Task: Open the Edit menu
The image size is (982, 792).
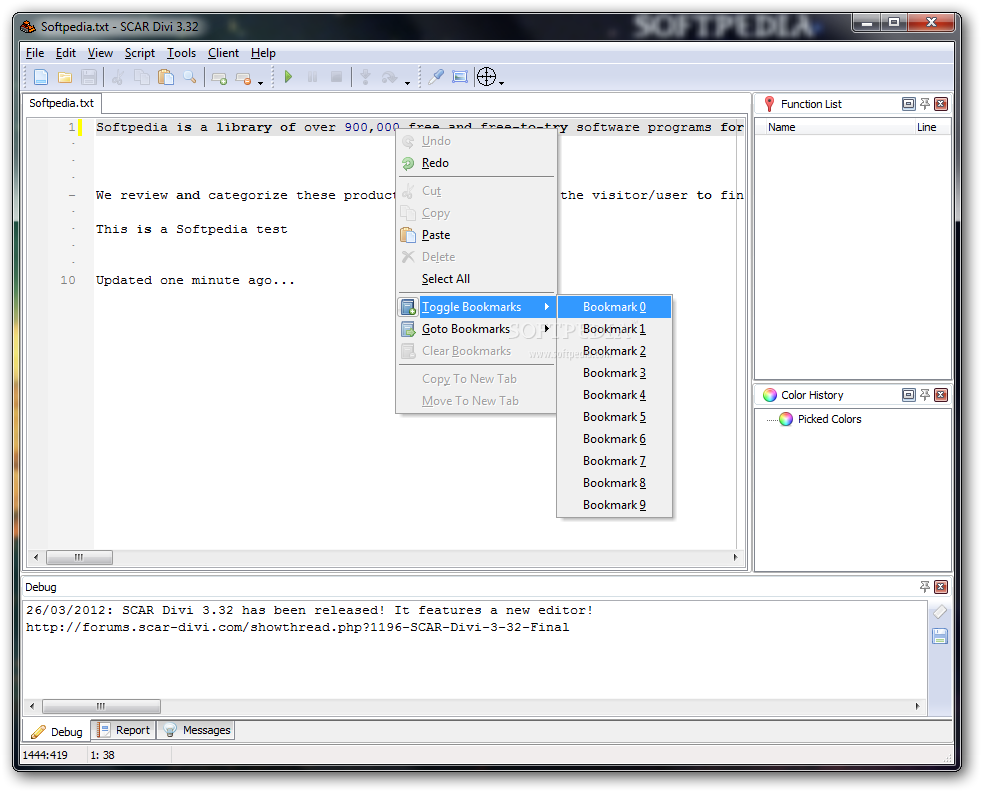Action: coord(66,53)
